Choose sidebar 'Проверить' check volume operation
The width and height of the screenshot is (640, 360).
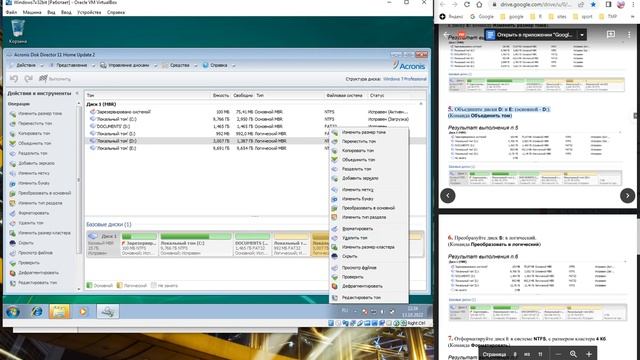tap(29, 263)
